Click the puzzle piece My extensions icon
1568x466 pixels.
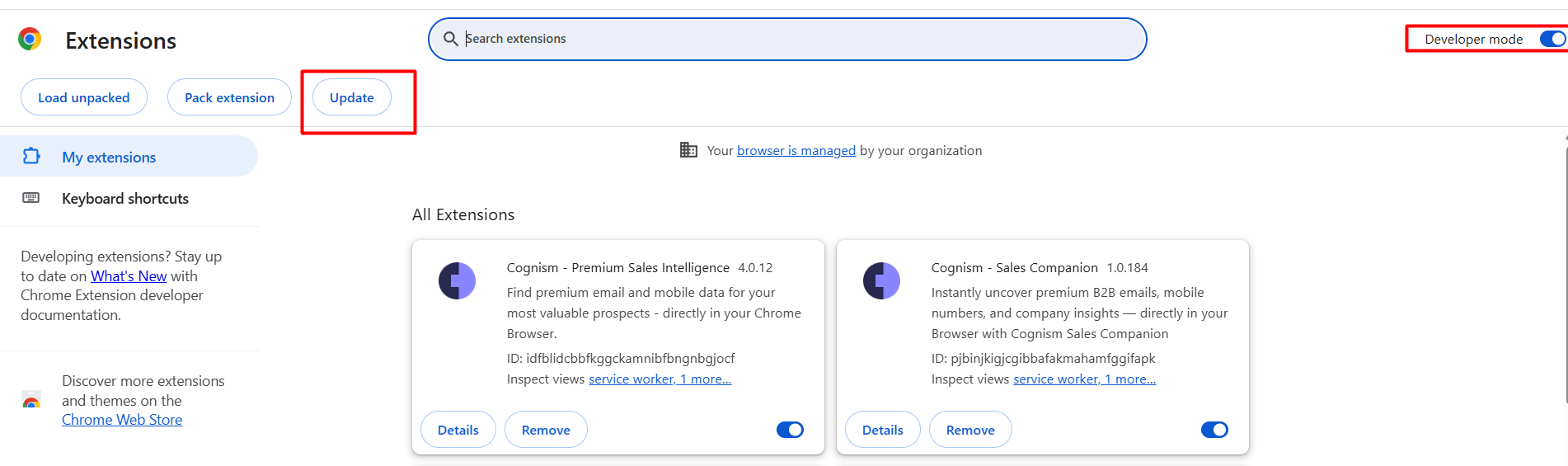pos(31,156)
